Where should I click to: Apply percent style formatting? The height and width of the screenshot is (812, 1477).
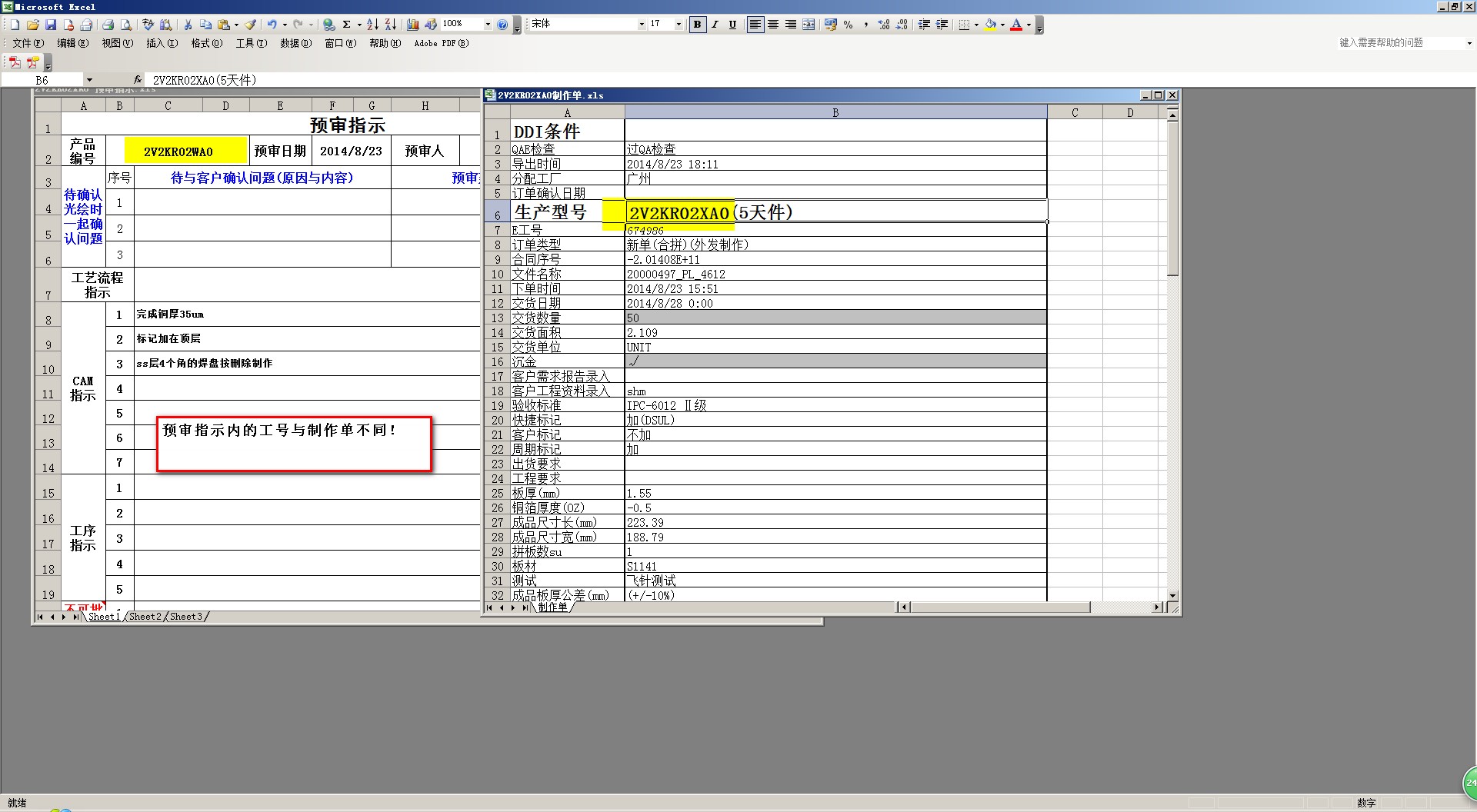[x=848, y=25]
